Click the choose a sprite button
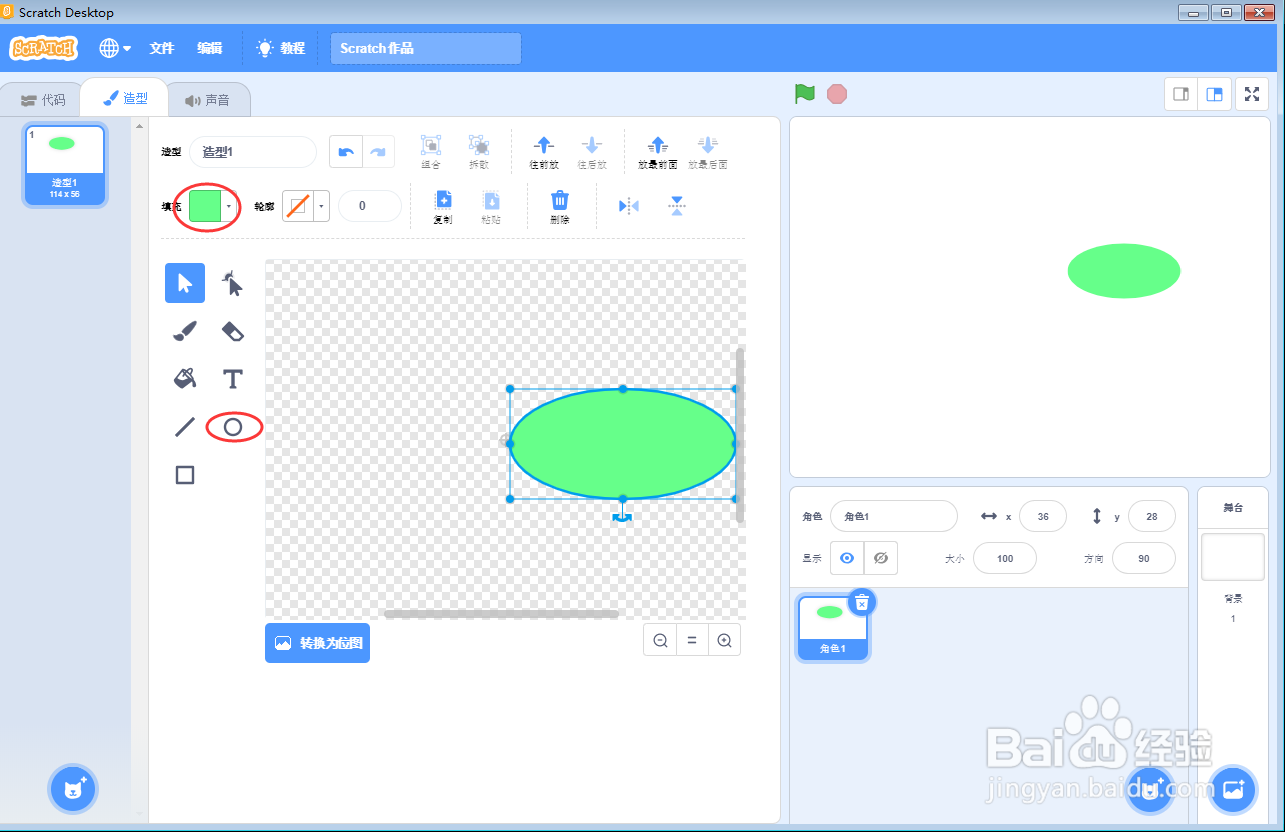This screenshot has height=832, width=1285. tap(1150, 789)
